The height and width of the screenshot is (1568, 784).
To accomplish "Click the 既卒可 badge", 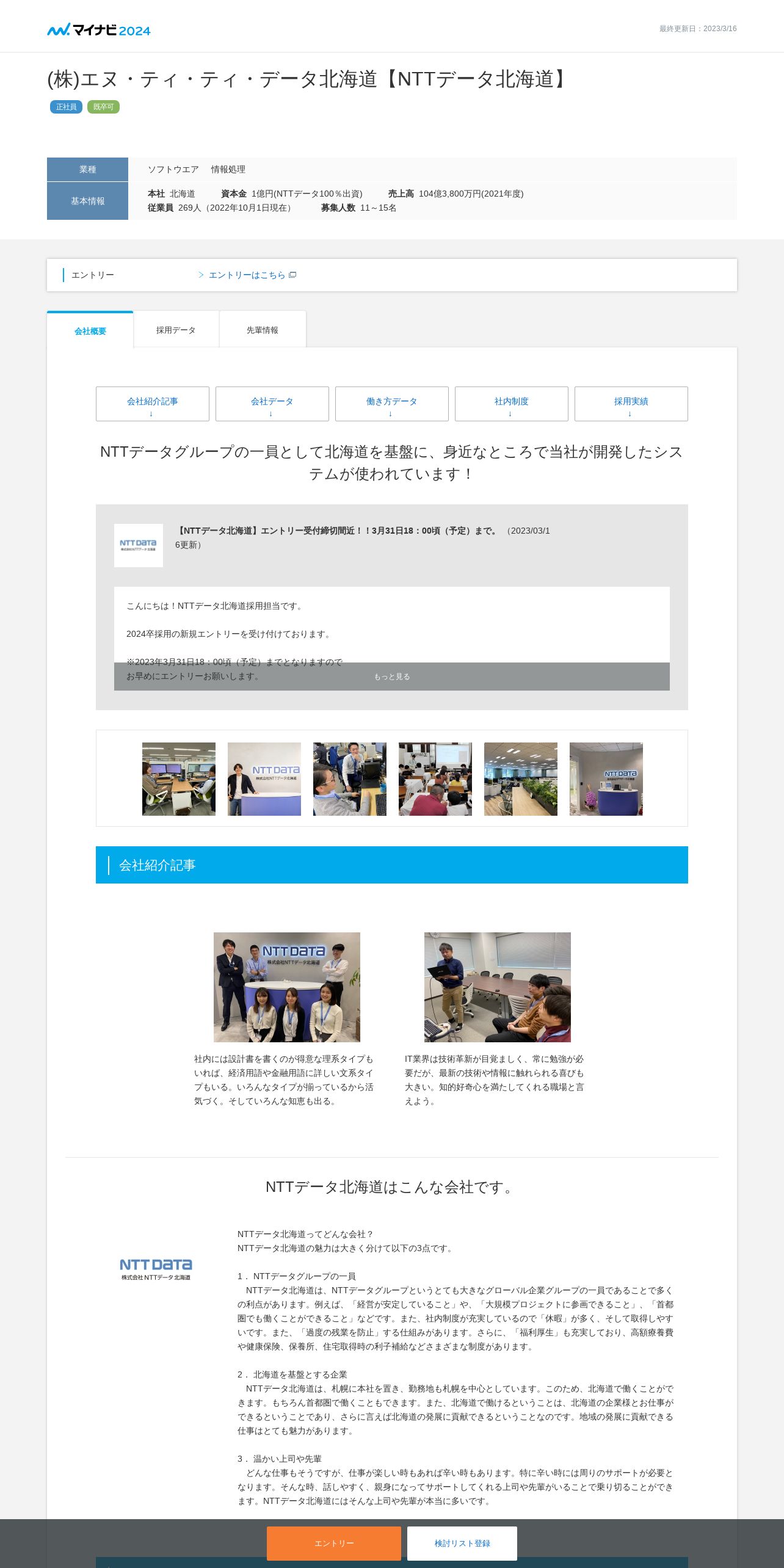I will [x=103, y=107].
